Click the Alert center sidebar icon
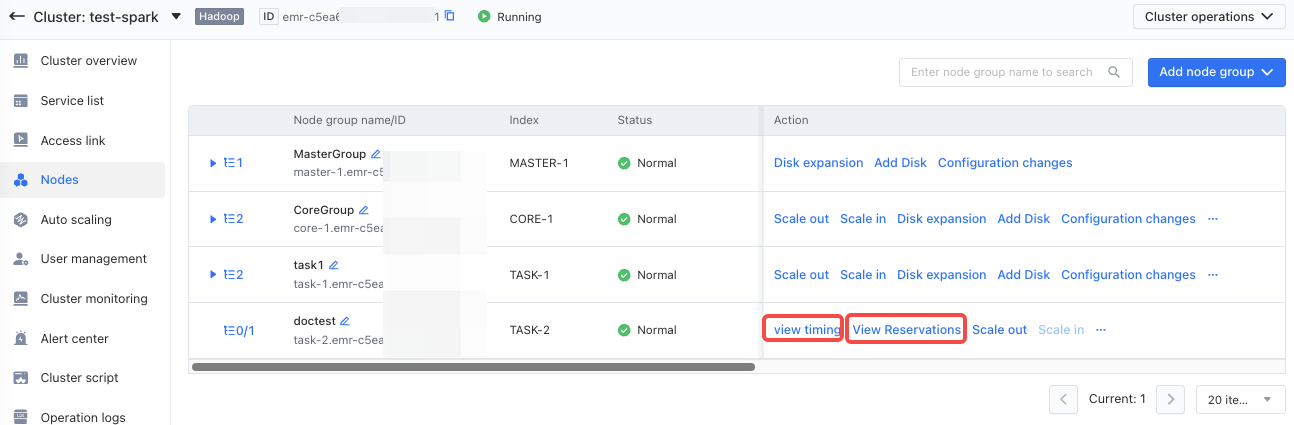This screenshot has height=425, width=1294. coord(20,339)
